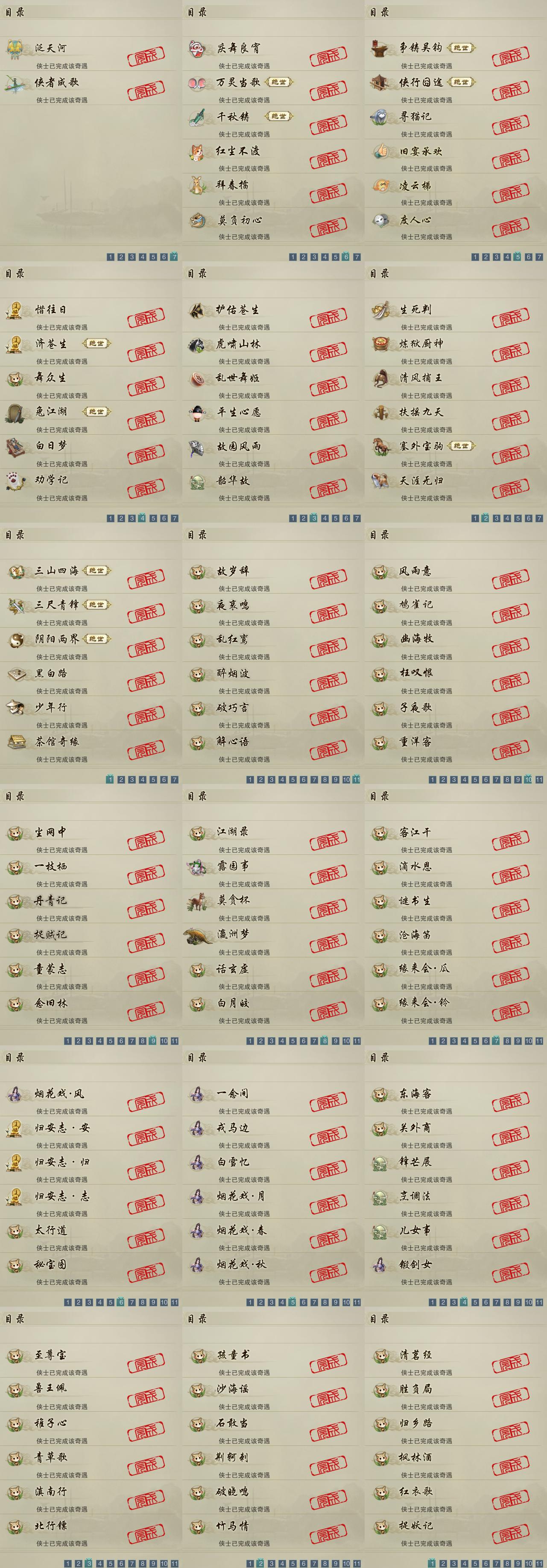The image size is (547, 1568).
Task: Select the 烟花戏·春 entry title
Action: [x=242, y=1230]
